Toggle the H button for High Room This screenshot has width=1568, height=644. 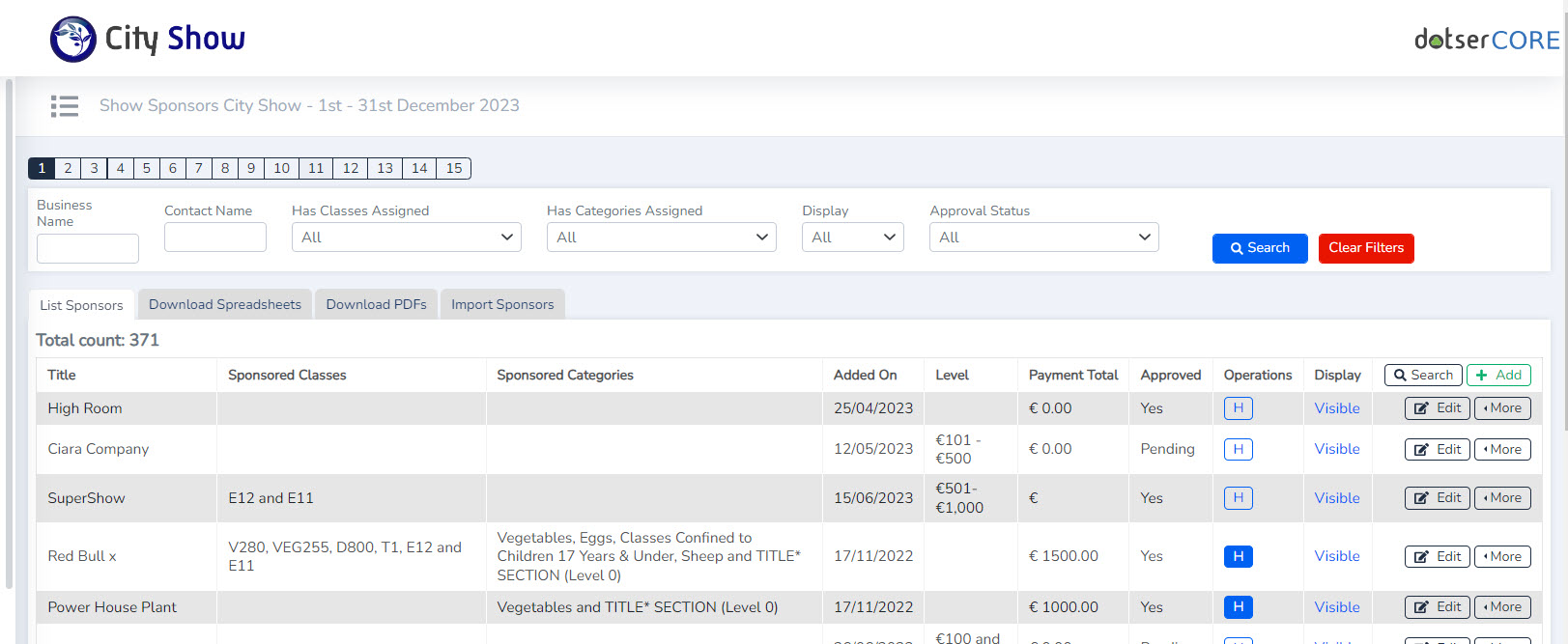point(1238,408)
